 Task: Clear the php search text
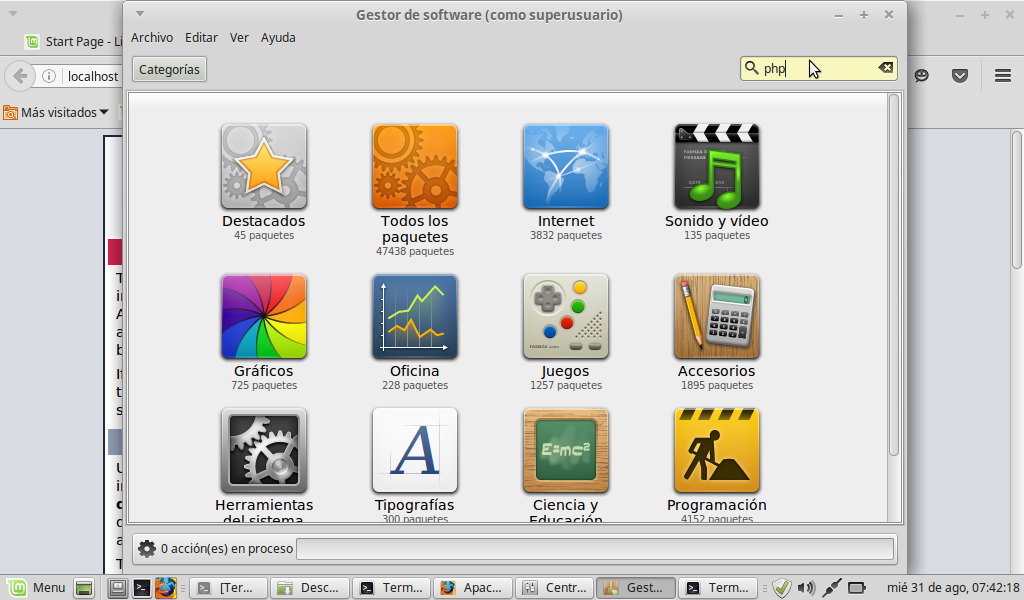coord(885,68)
